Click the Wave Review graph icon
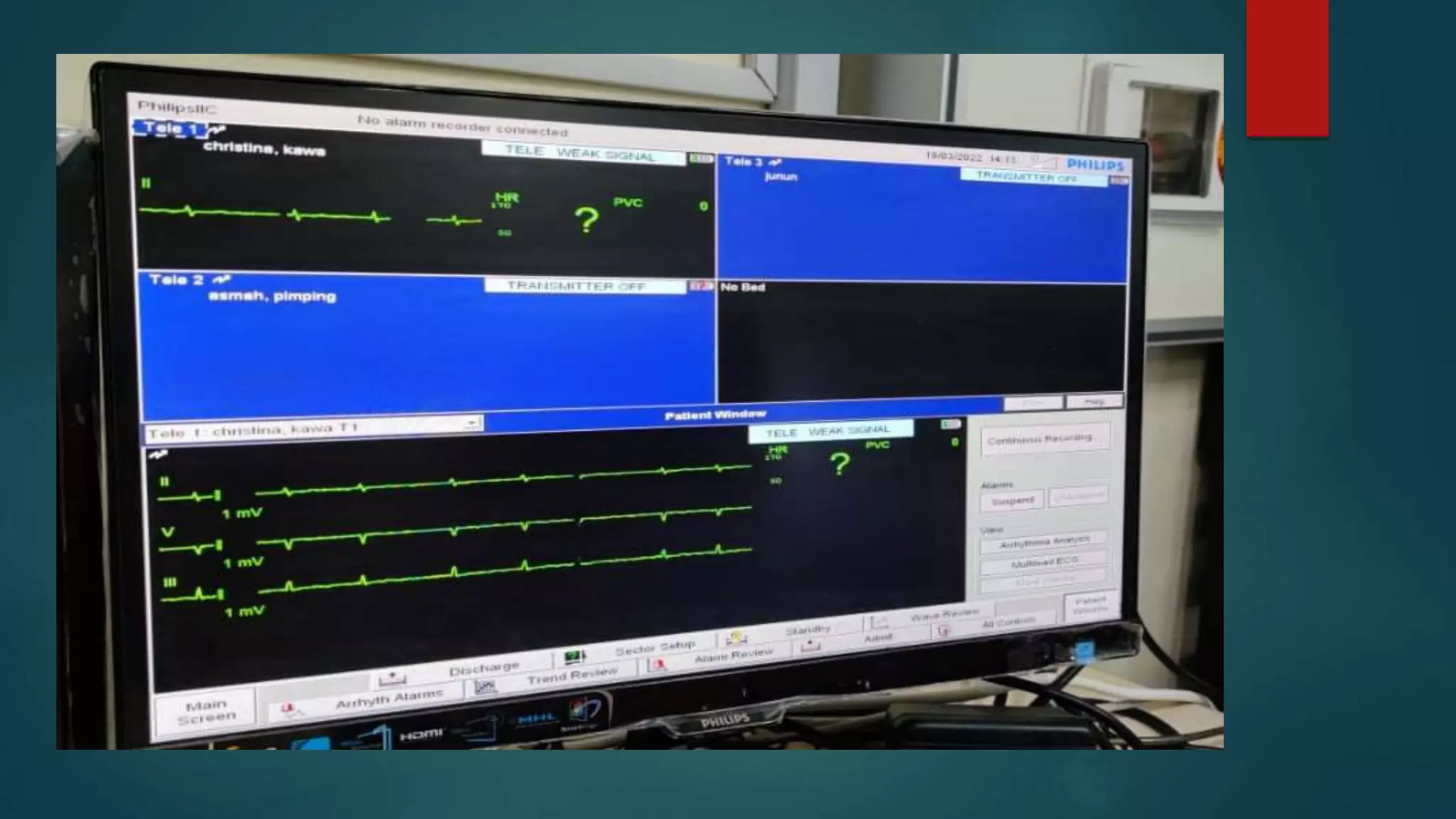 point(879,623)
